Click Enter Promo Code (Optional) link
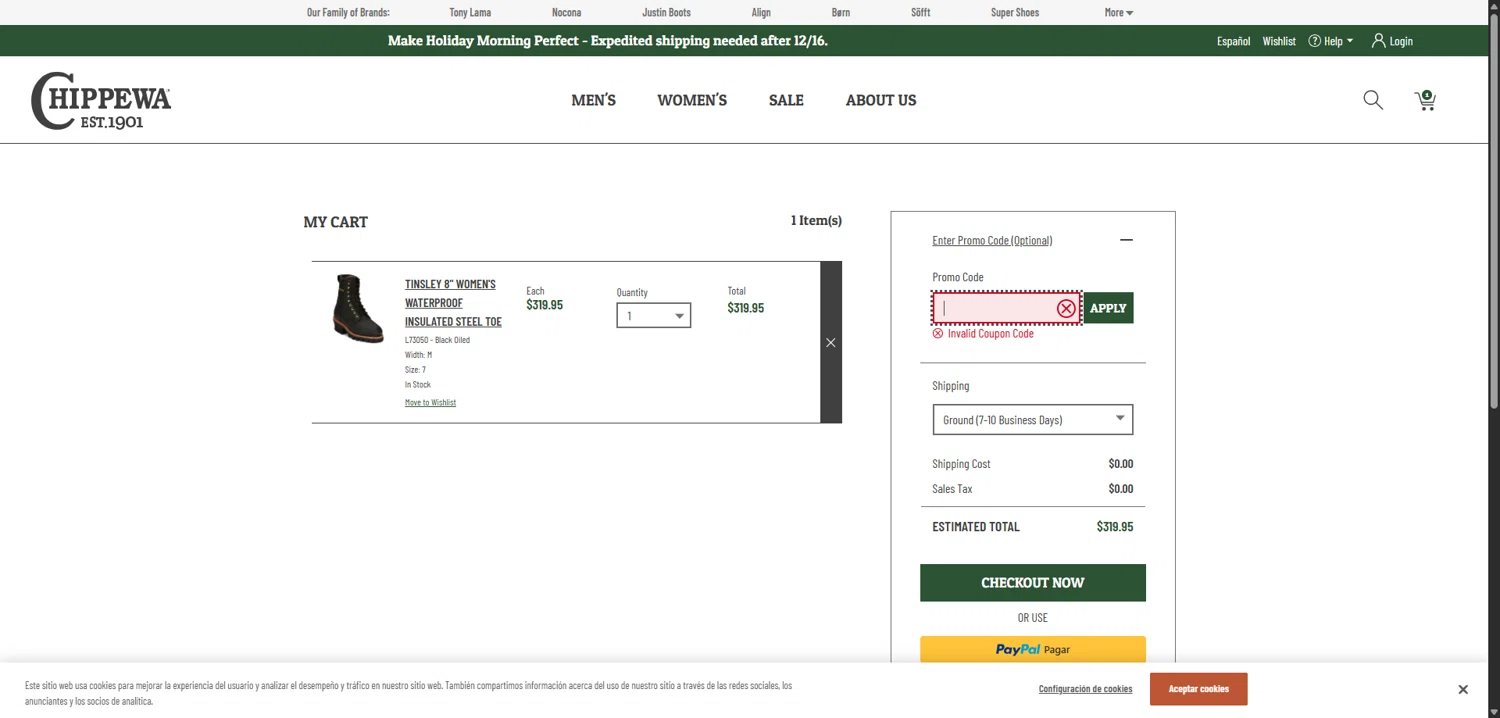1500x718 pixels. 992,240
